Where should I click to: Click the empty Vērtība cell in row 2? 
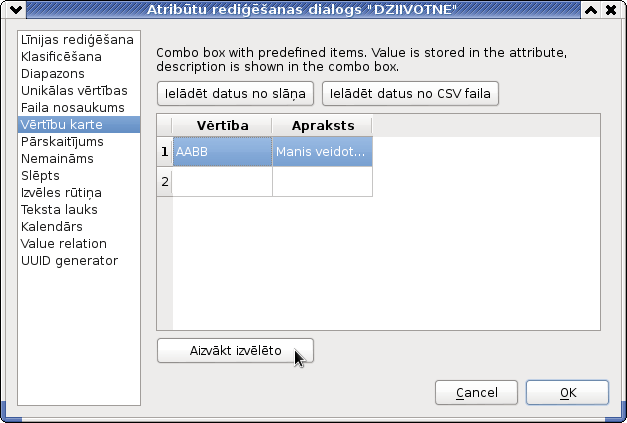click(222, 182)
